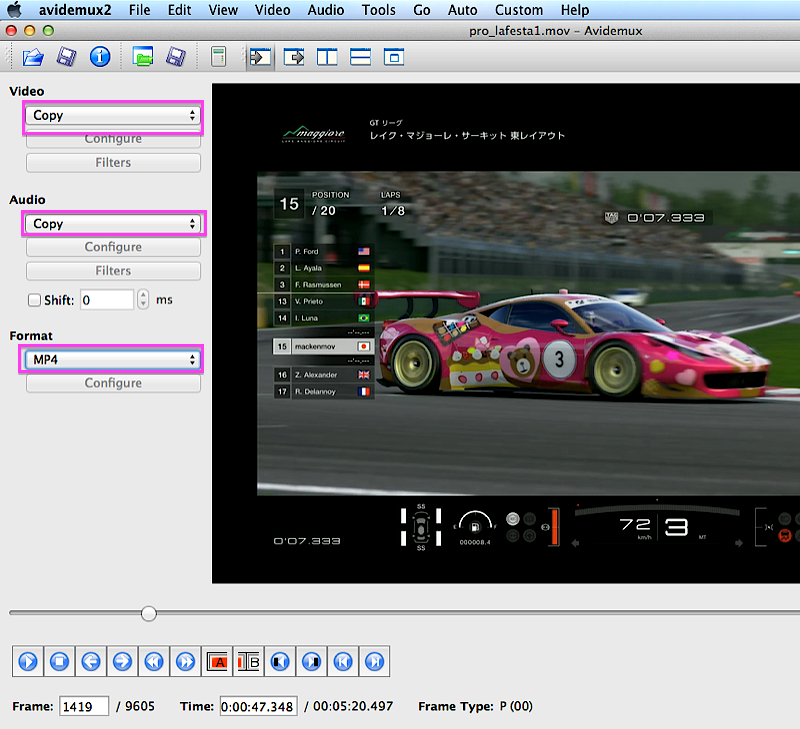Jump to the last frame
Screen dimensions: 800x729
374,661
